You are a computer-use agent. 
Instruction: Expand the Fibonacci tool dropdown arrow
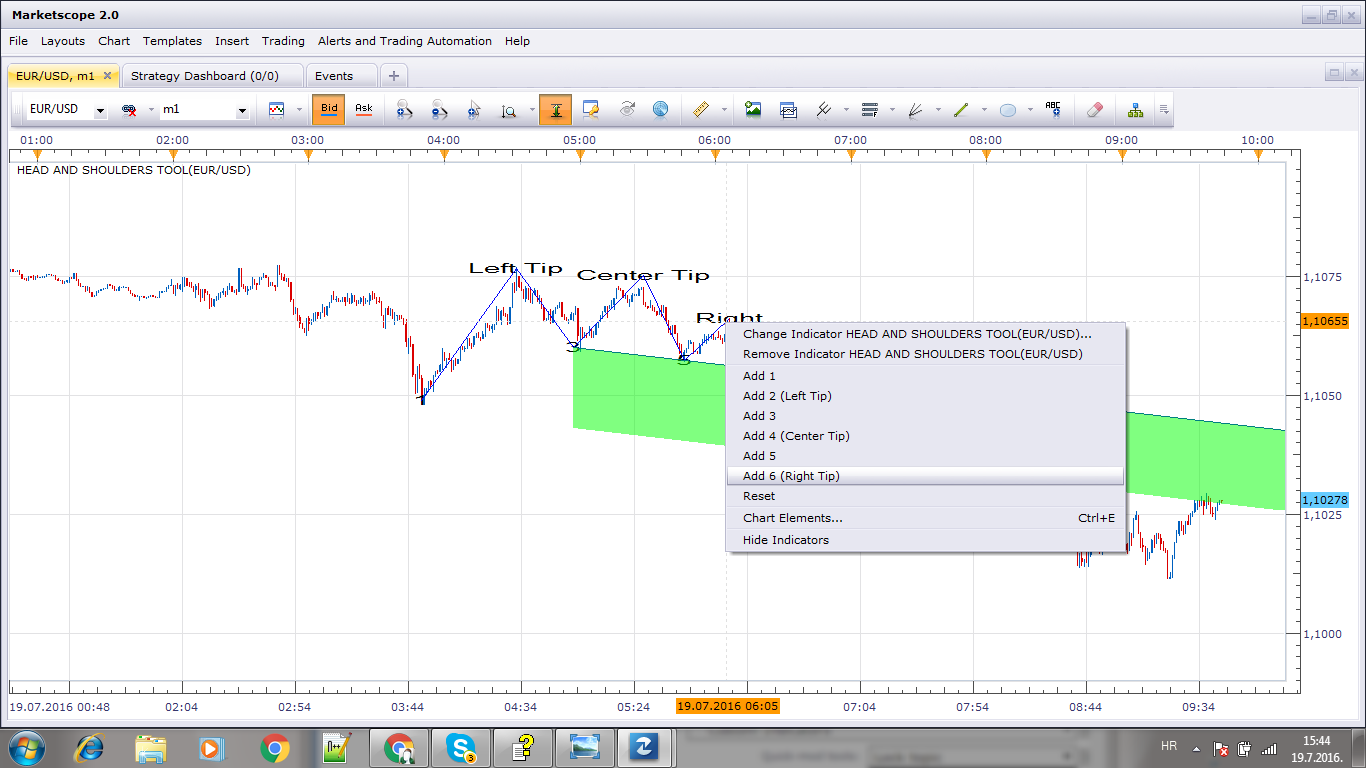coord(892,110)
